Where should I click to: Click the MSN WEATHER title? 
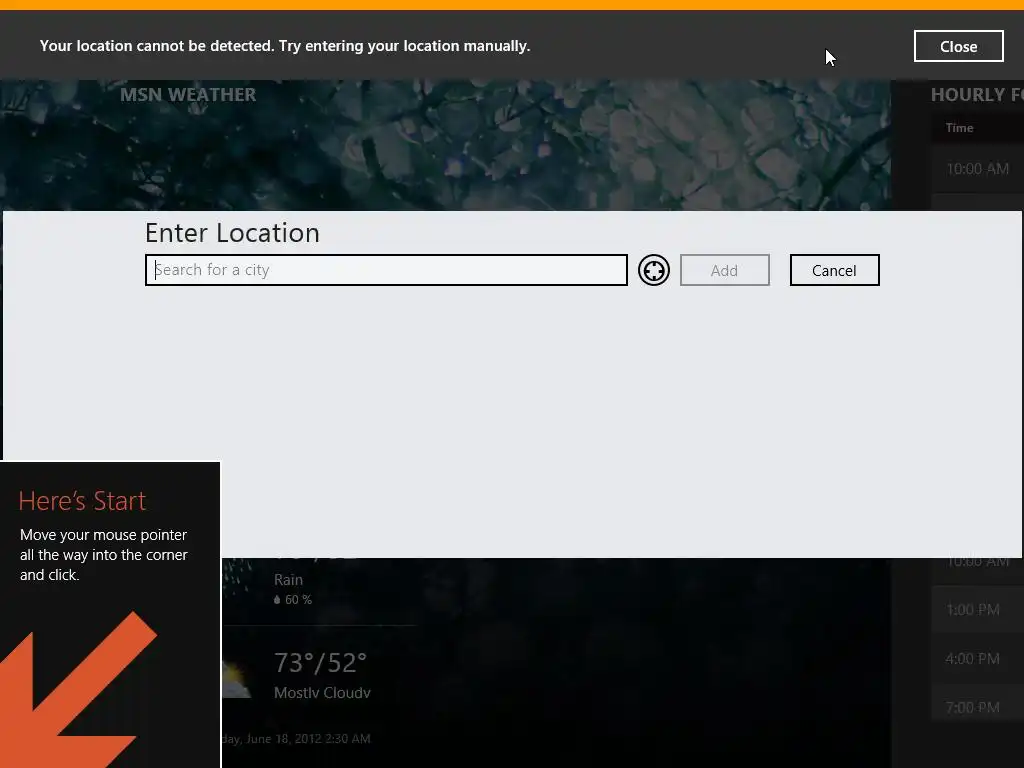[x=188, y=95]
